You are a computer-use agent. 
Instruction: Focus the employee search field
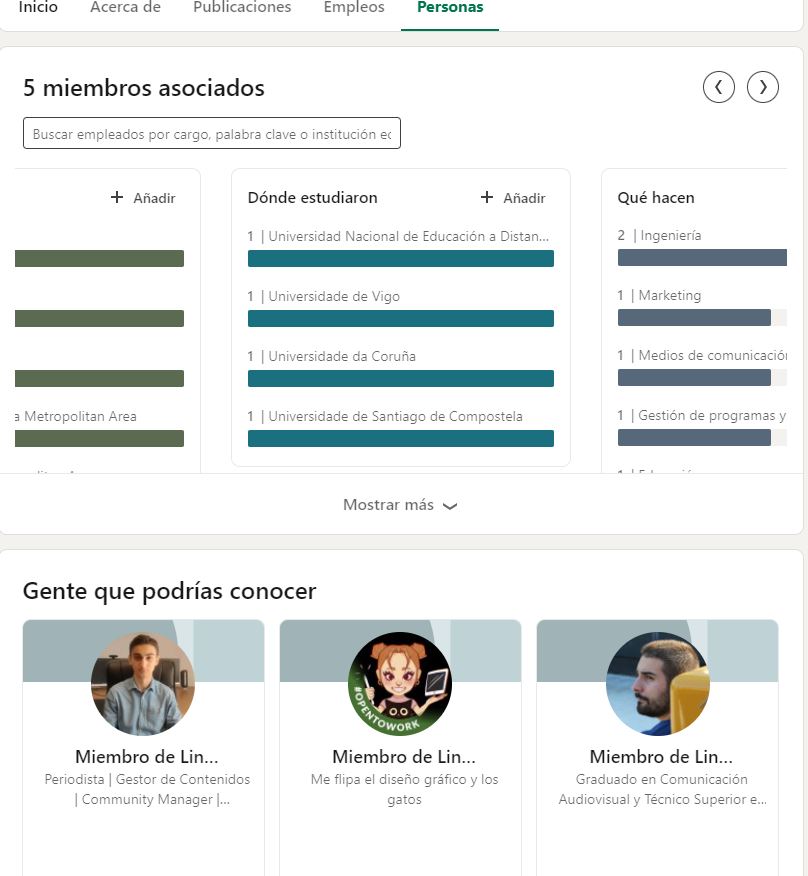tap(212, 134)
